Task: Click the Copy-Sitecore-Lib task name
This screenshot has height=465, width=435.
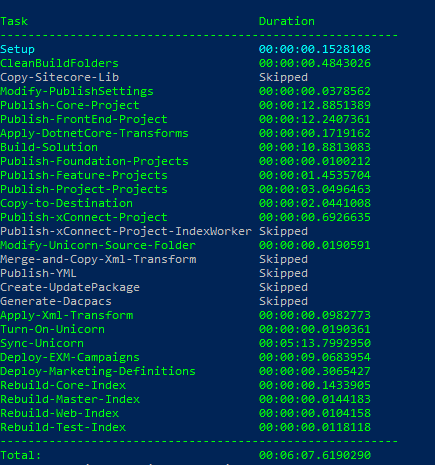Action: 59,77
